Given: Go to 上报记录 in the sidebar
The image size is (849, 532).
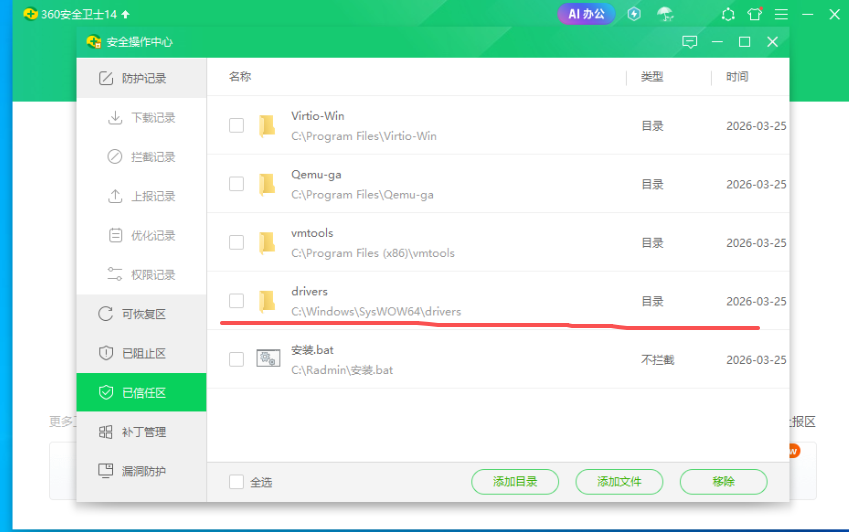Looking at the screenshot, I should 141,196.
